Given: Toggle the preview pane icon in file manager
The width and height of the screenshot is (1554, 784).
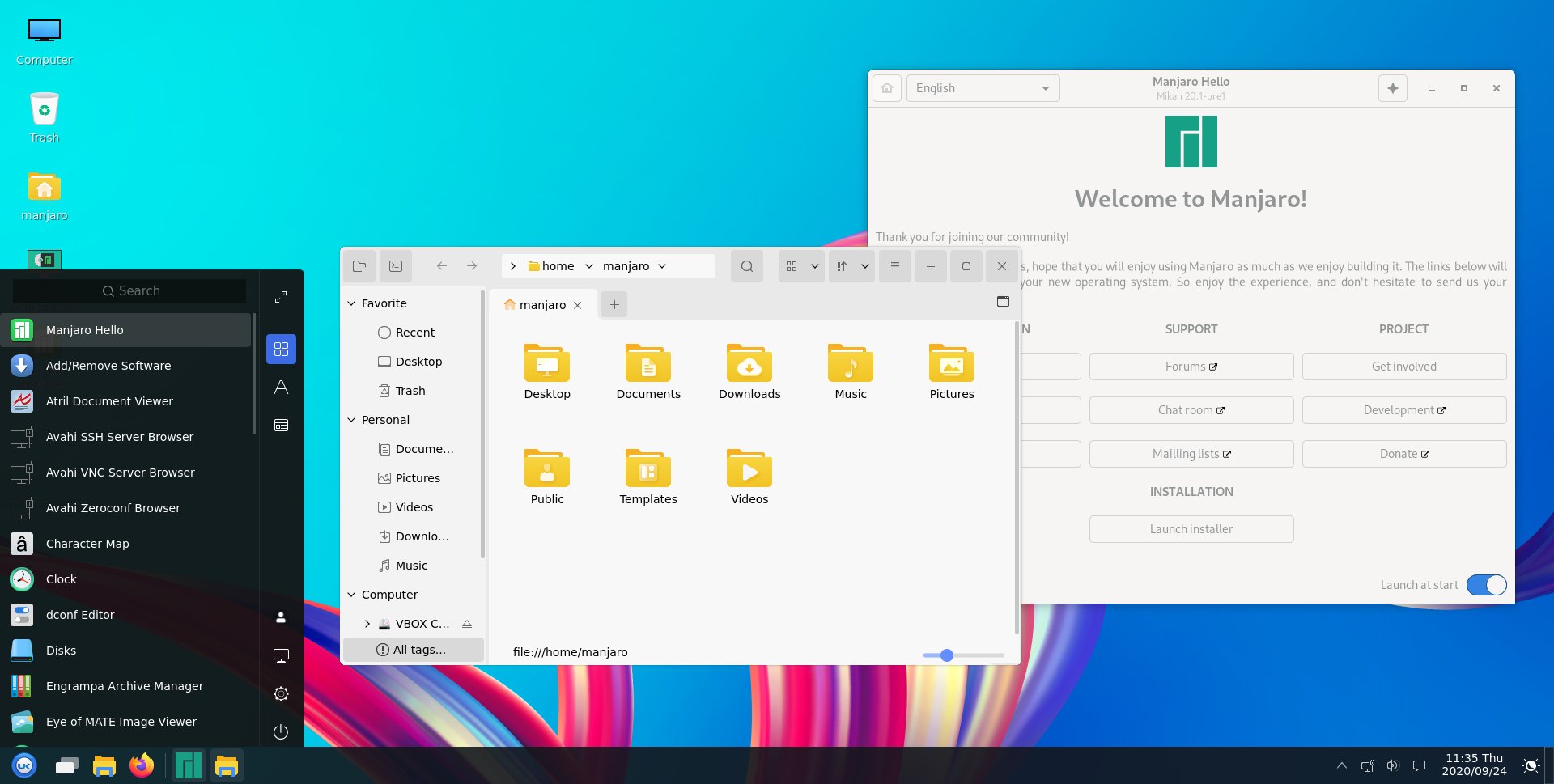Looking at the screenshot, I should pos(1003,302).
